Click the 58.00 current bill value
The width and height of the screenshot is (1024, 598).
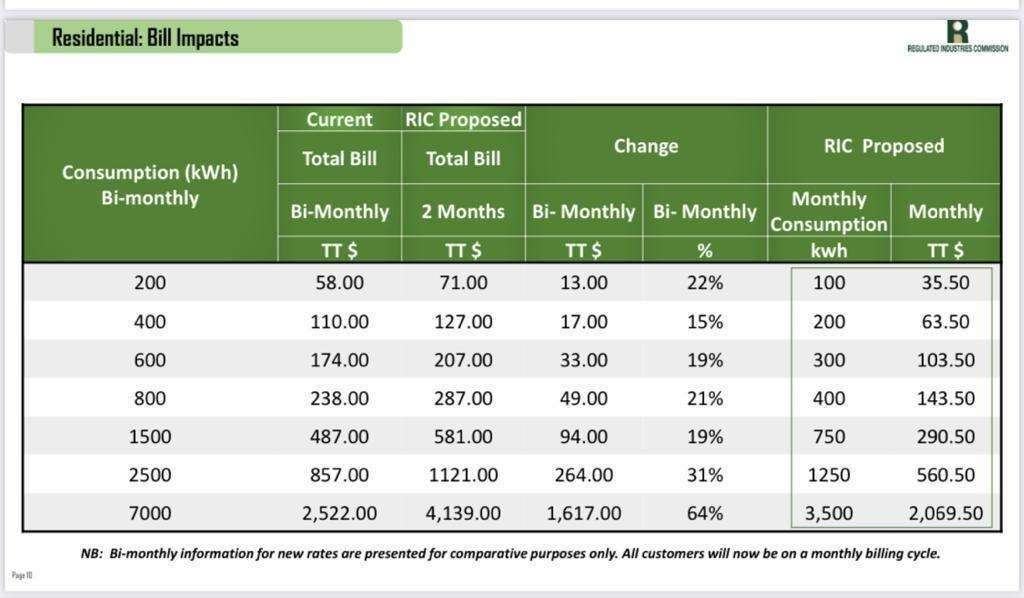(x=340, y=283)
